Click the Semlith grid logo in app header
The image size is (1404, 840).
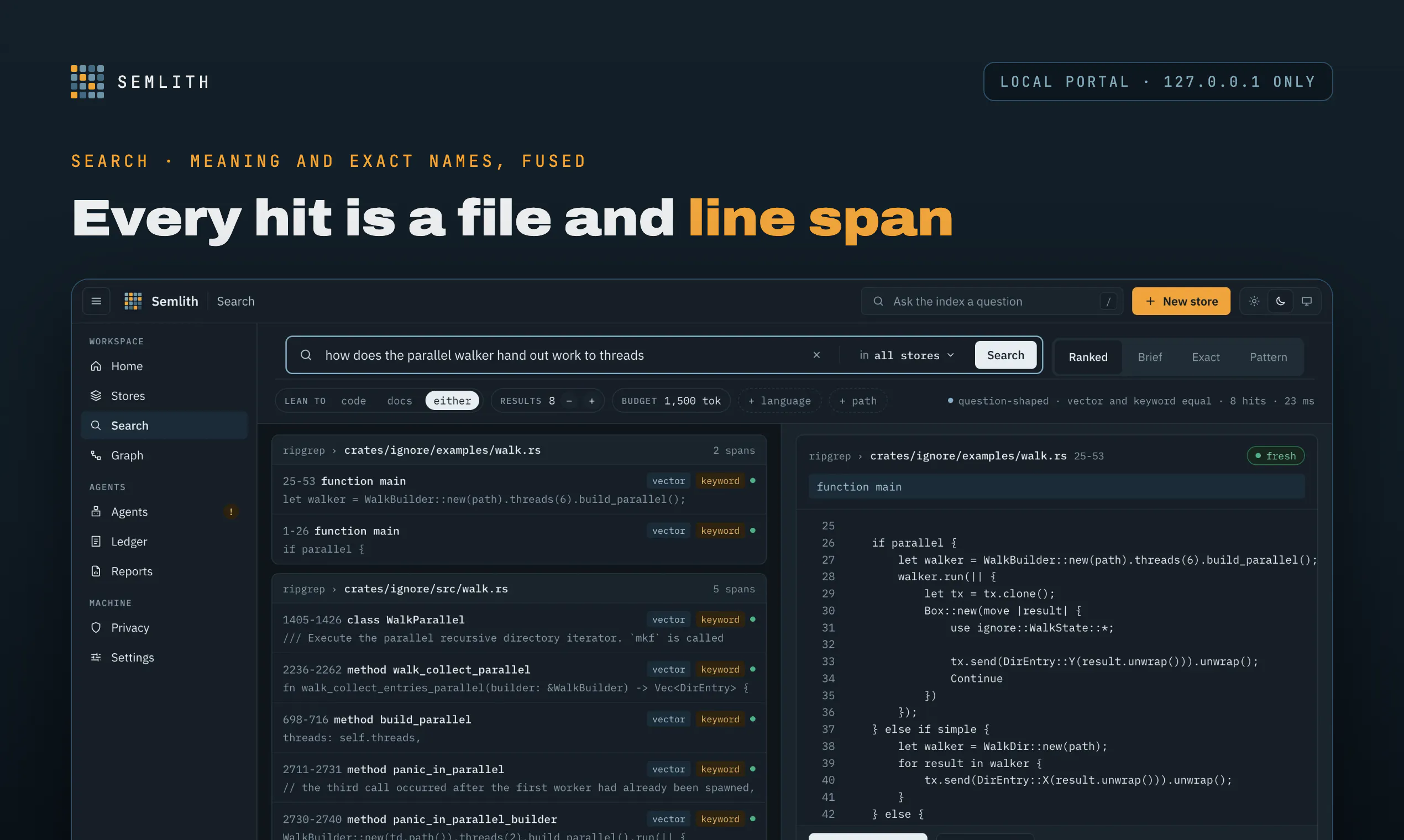(x=133, y=301)
